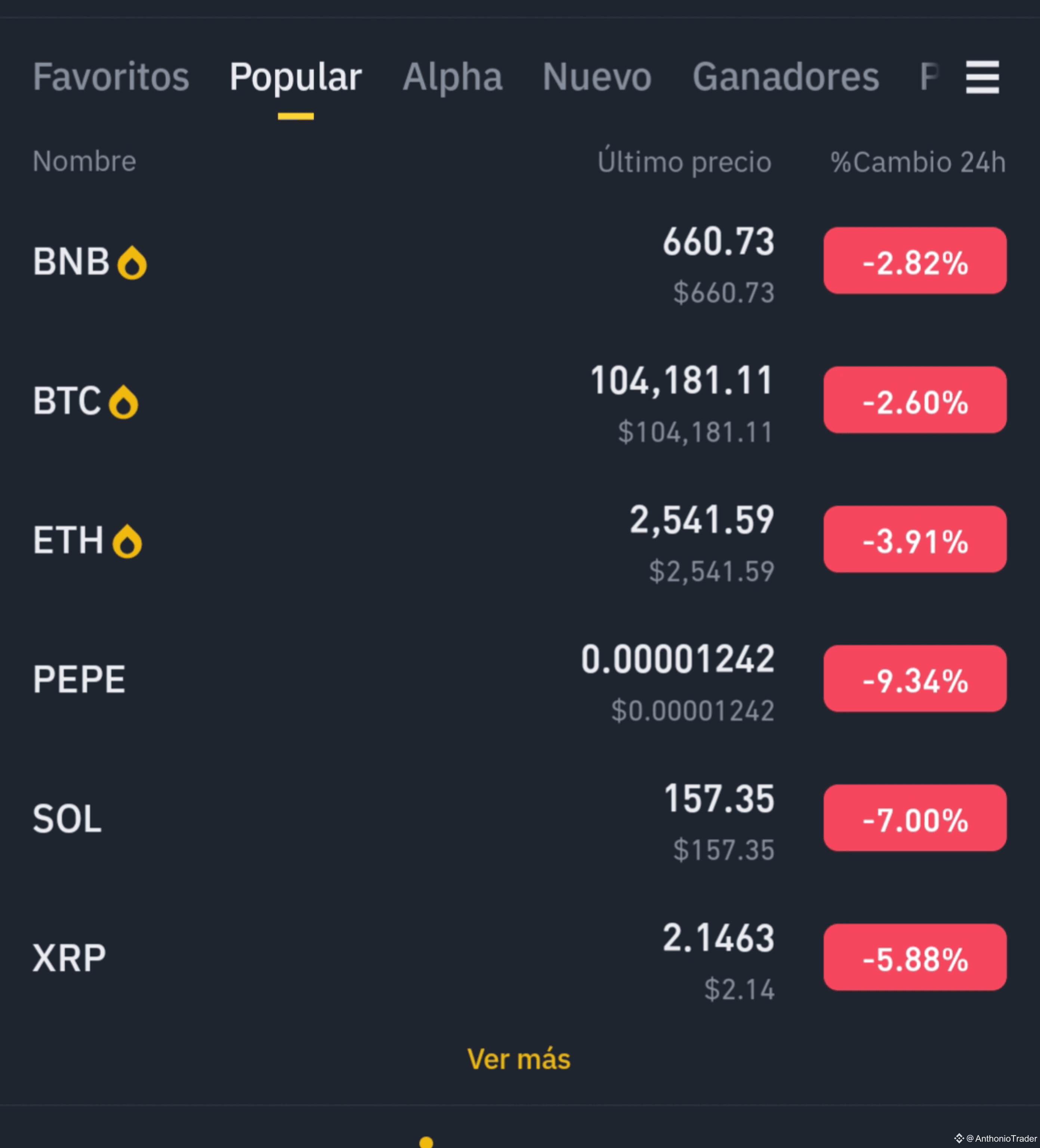Tap the flame icon next to ETH
Image resolution: width=1040 pixels, height=1148 pixels.
(127, 541)
